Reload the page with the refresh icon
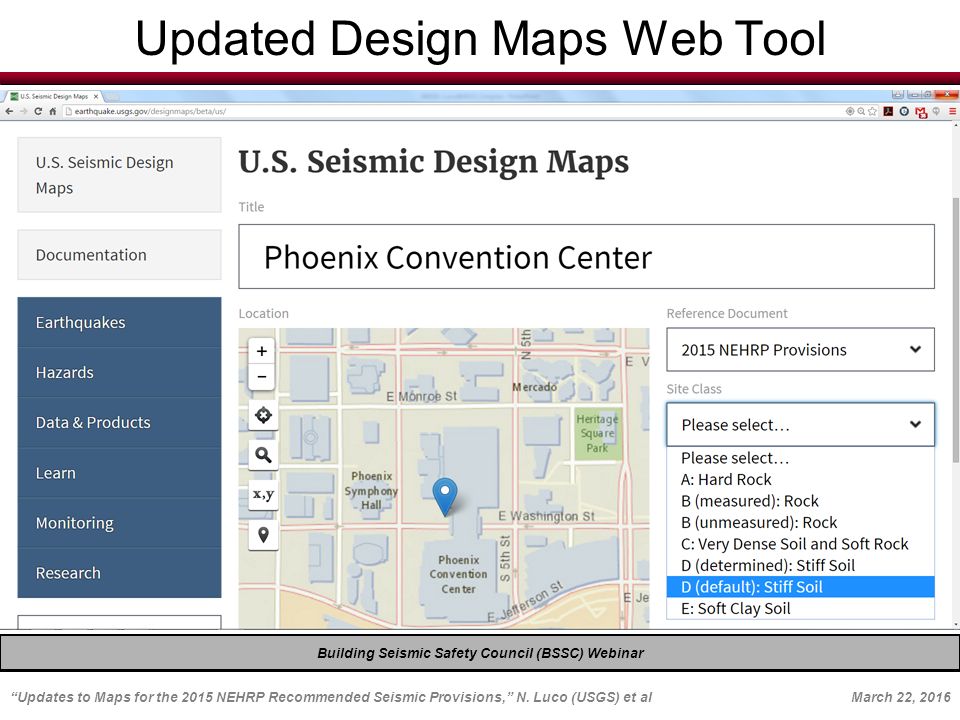960x720 pixels. (38, 111)
